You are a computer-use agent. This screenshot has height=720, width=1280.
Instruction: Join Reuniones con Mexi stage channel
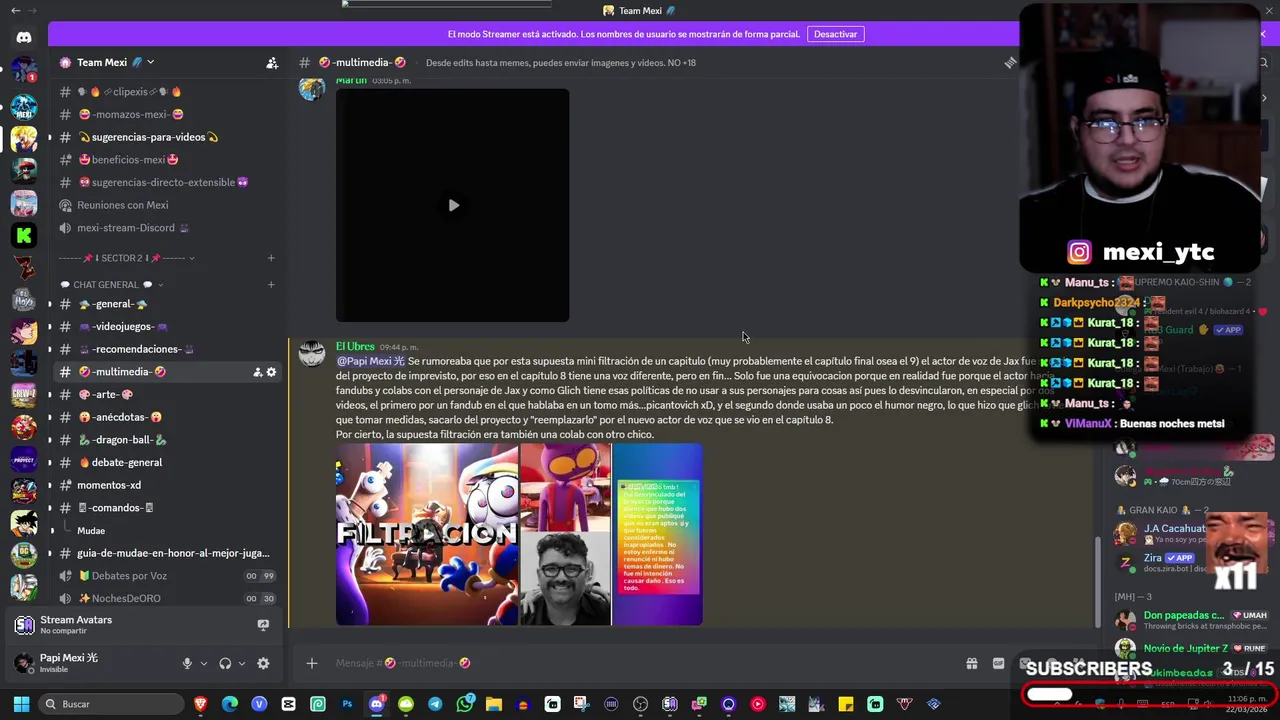click(x=168, y=205)
